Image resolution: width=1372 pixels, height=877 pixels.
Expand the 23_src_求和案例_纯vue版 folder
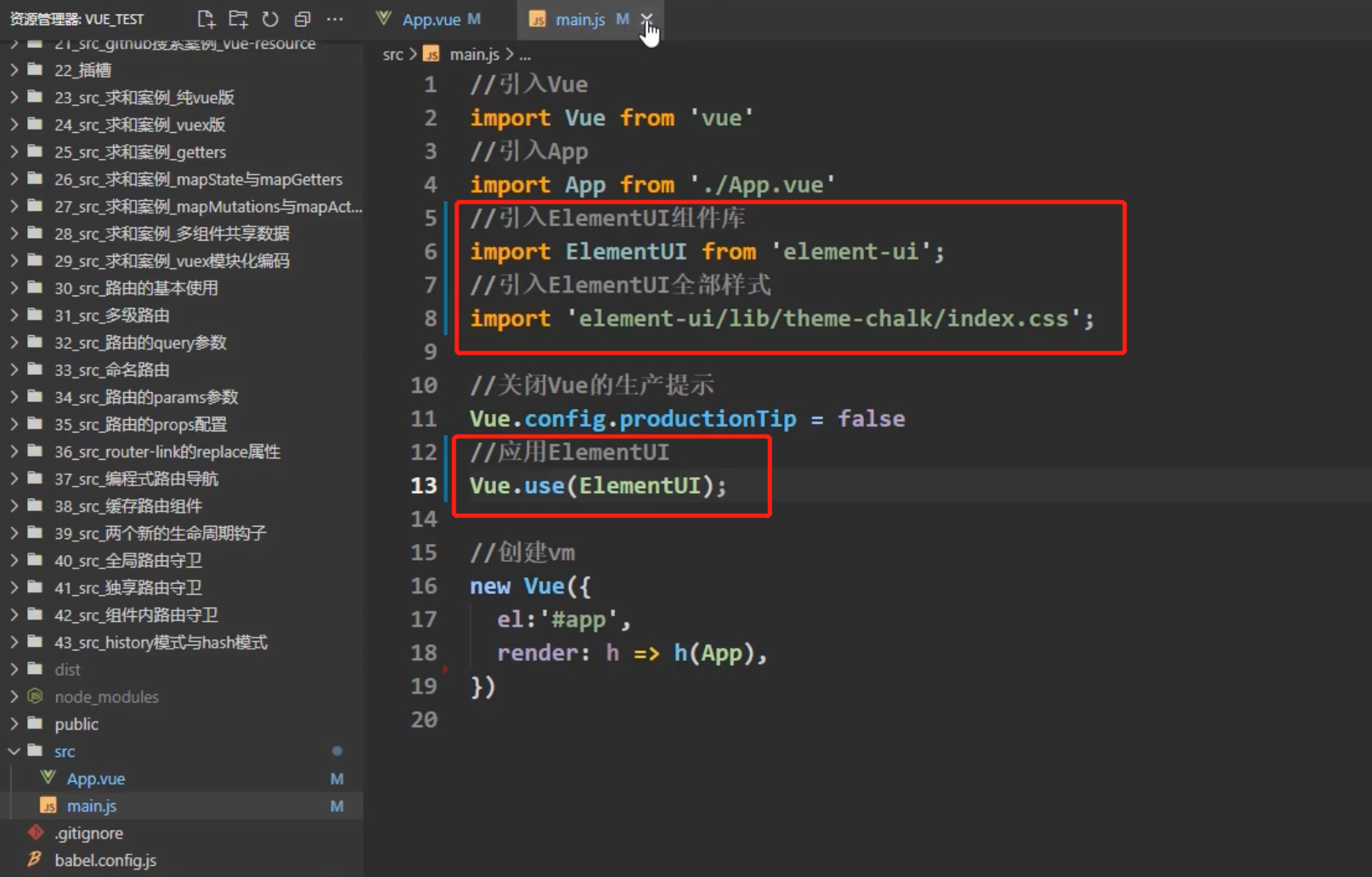pyautogui.click(x=14, y=97)
